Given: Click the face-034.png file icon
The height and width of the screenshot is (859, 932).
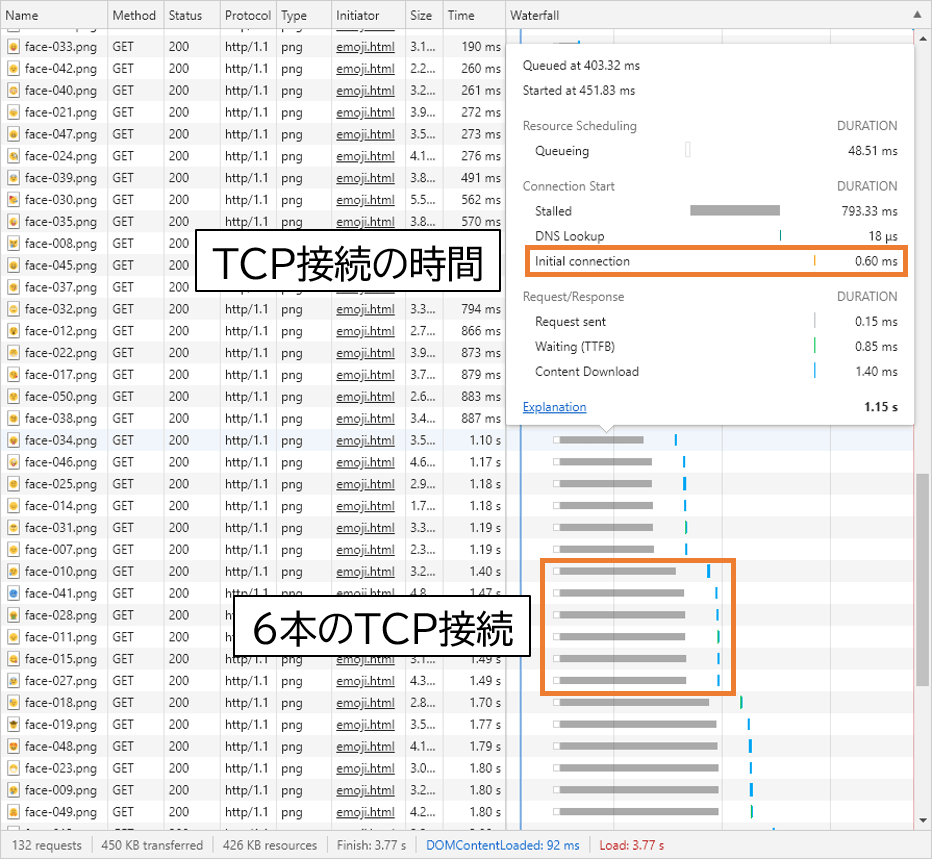Looking at the screenshot, I should [x=13, y=440].
